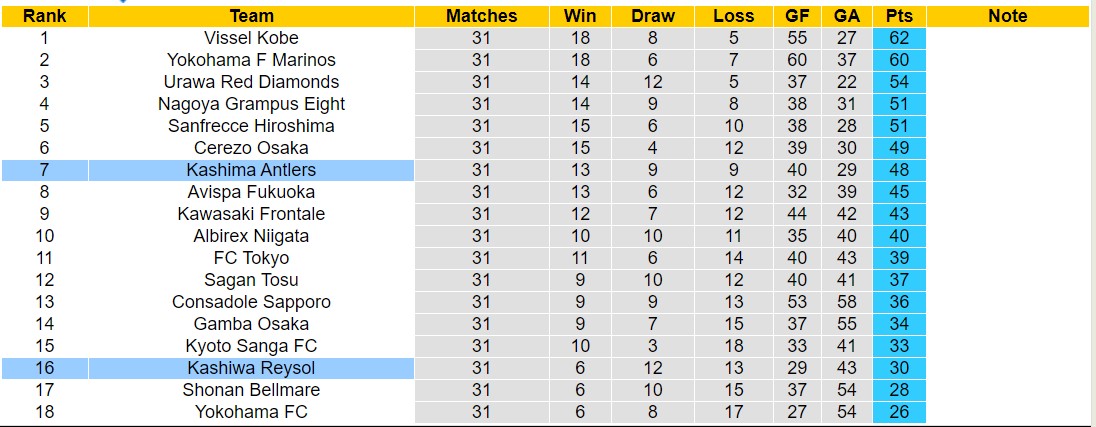
Task: Click the Shonan Bellmare team name
Action: [x=251, y=390]
